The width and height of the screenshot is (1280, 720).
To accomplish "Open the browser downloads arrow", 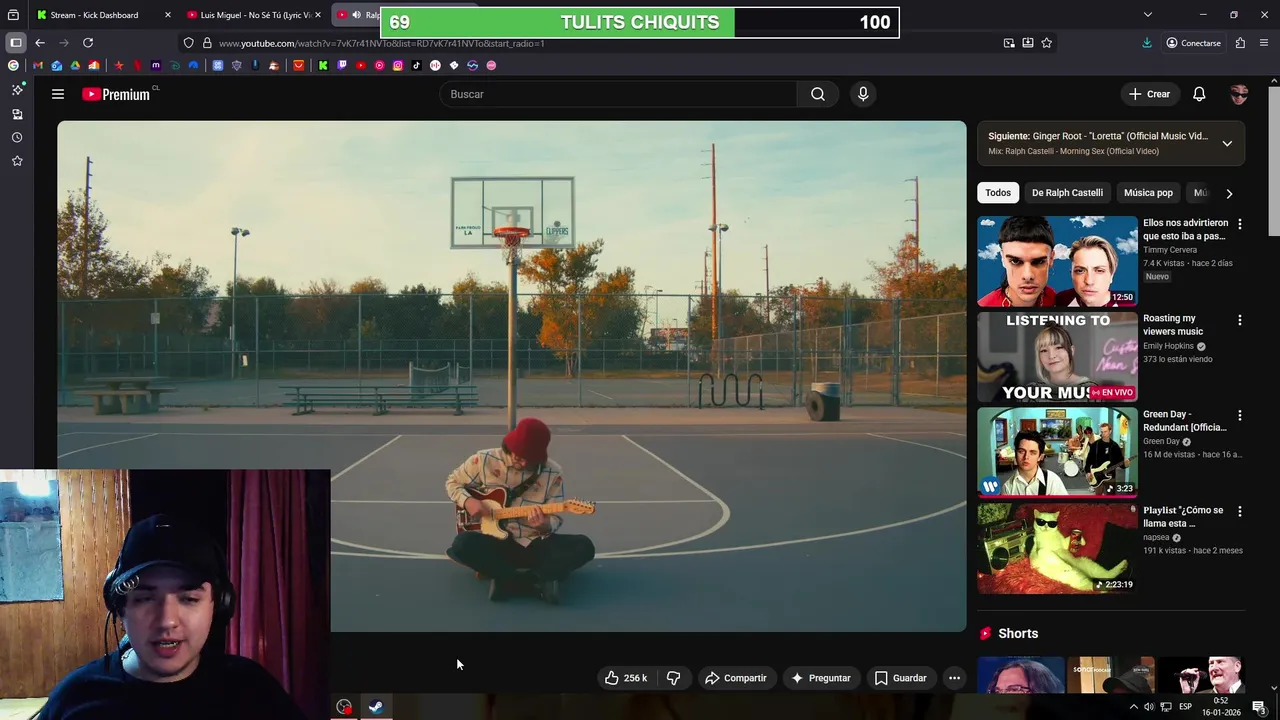I will tap(1147, 43).
